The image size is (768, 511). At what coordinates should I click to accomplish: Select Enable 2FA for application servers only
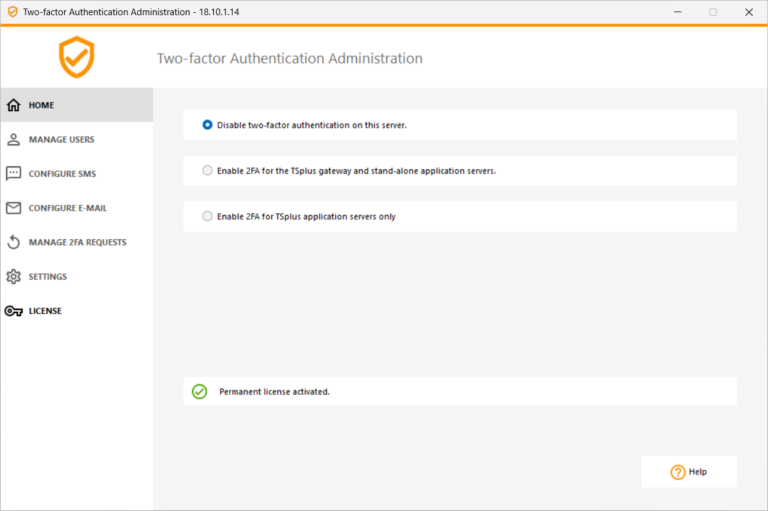pos(207,216)
